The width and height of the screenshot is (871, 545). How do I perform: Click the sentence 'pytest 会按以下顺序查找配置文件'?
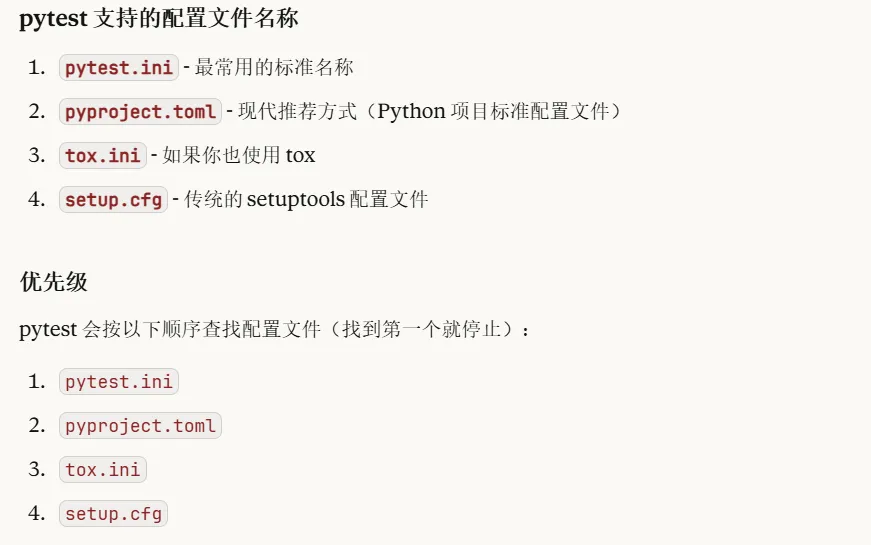pyautogui.click(x=170, y=329)
